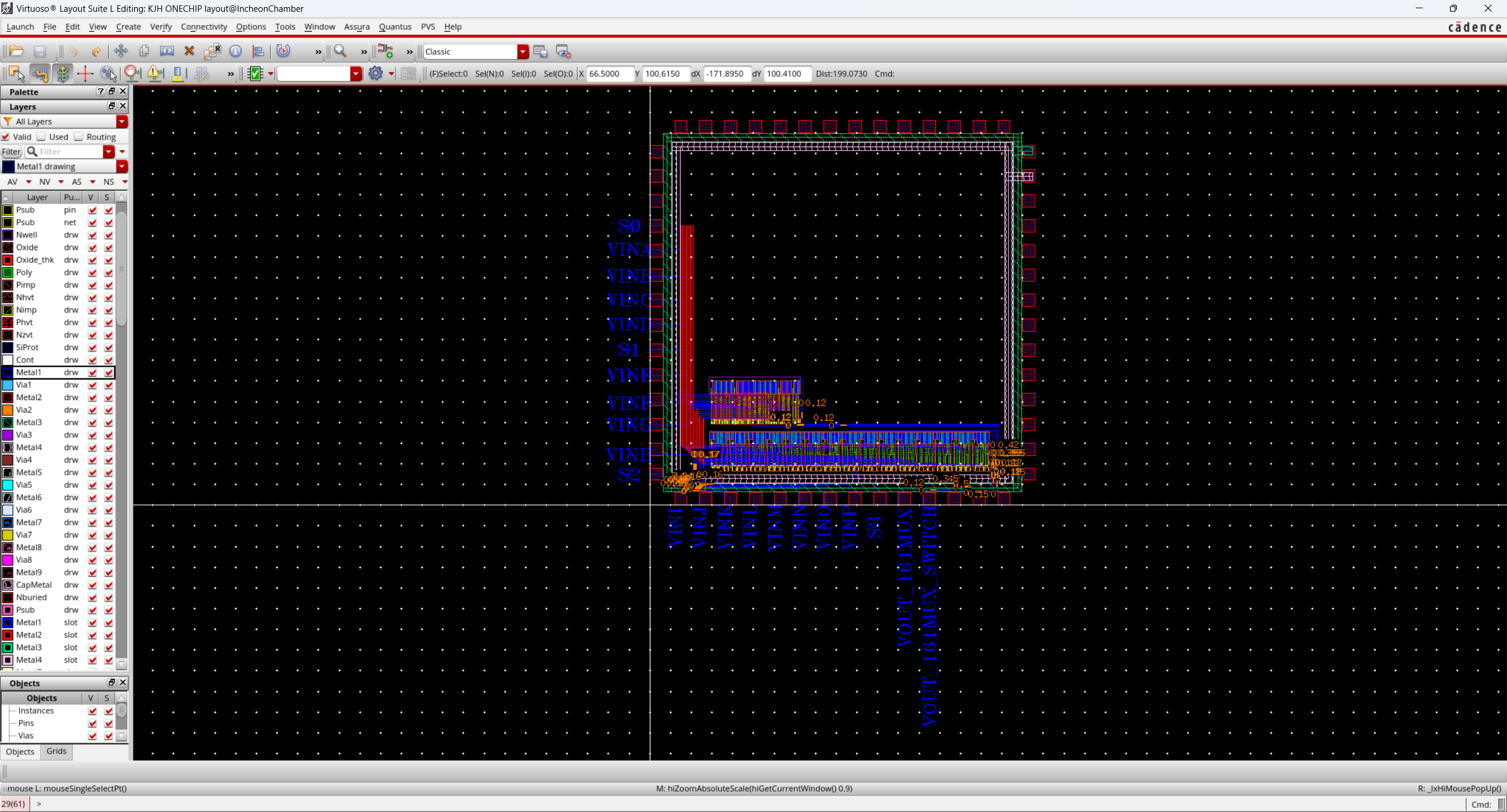Select the Metal2 layer color swatch
Image resolution: width=1507 pixels, height=812 pixels.
(8, 397)
